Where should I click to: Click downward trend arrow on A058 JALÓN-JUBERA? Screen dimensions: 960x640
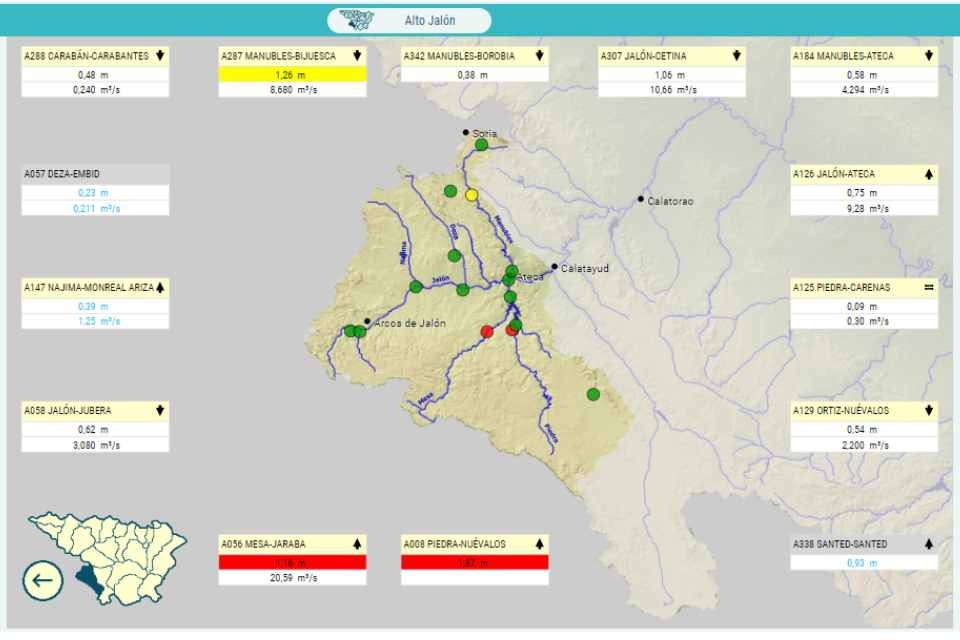click(160, 410)
